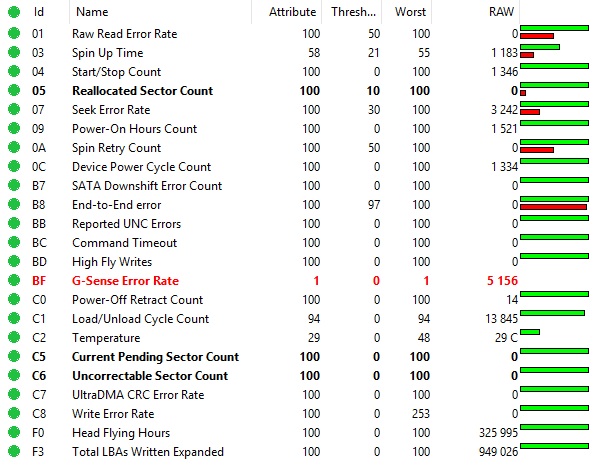This screenshot has width=600, height=465.
Task: Select 'Uncorrectable Sector Count' name
Action: click(150, 376)
